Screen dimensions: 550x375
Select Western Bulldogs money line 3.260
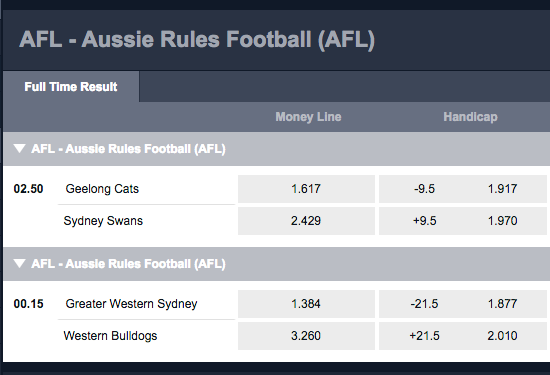click(306, 336)
